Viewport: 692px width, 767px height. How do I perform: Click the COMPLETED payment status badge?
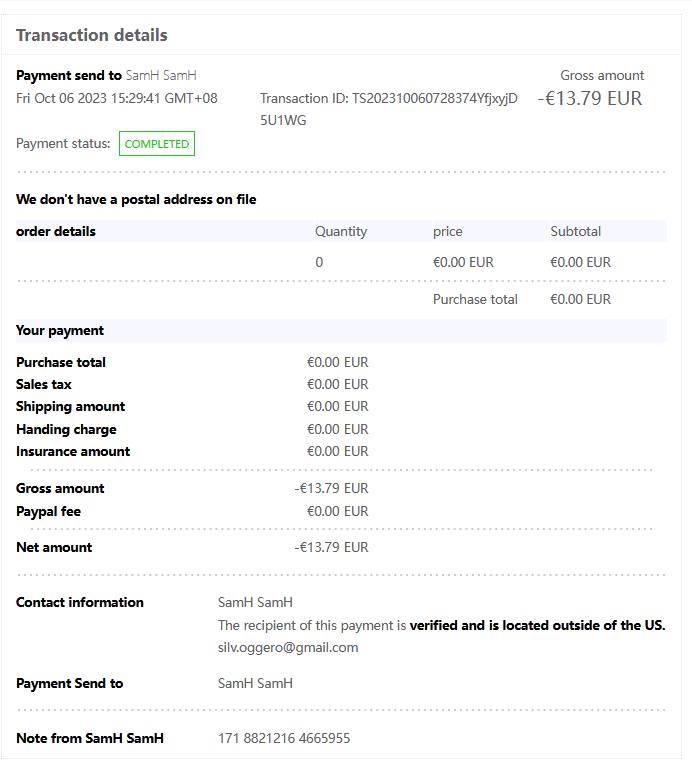157,144
